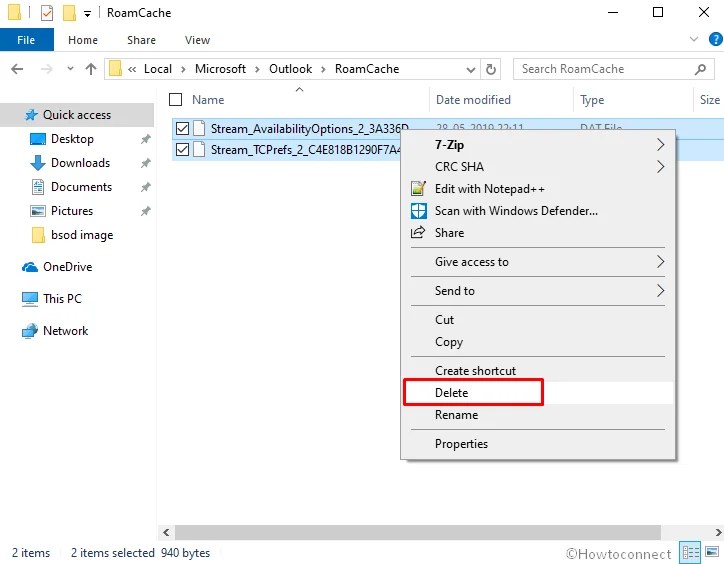The width and height of the screenshot is (724, 564).
Task: Open the recent locations dropdown arrow
Action: (70, 69)
